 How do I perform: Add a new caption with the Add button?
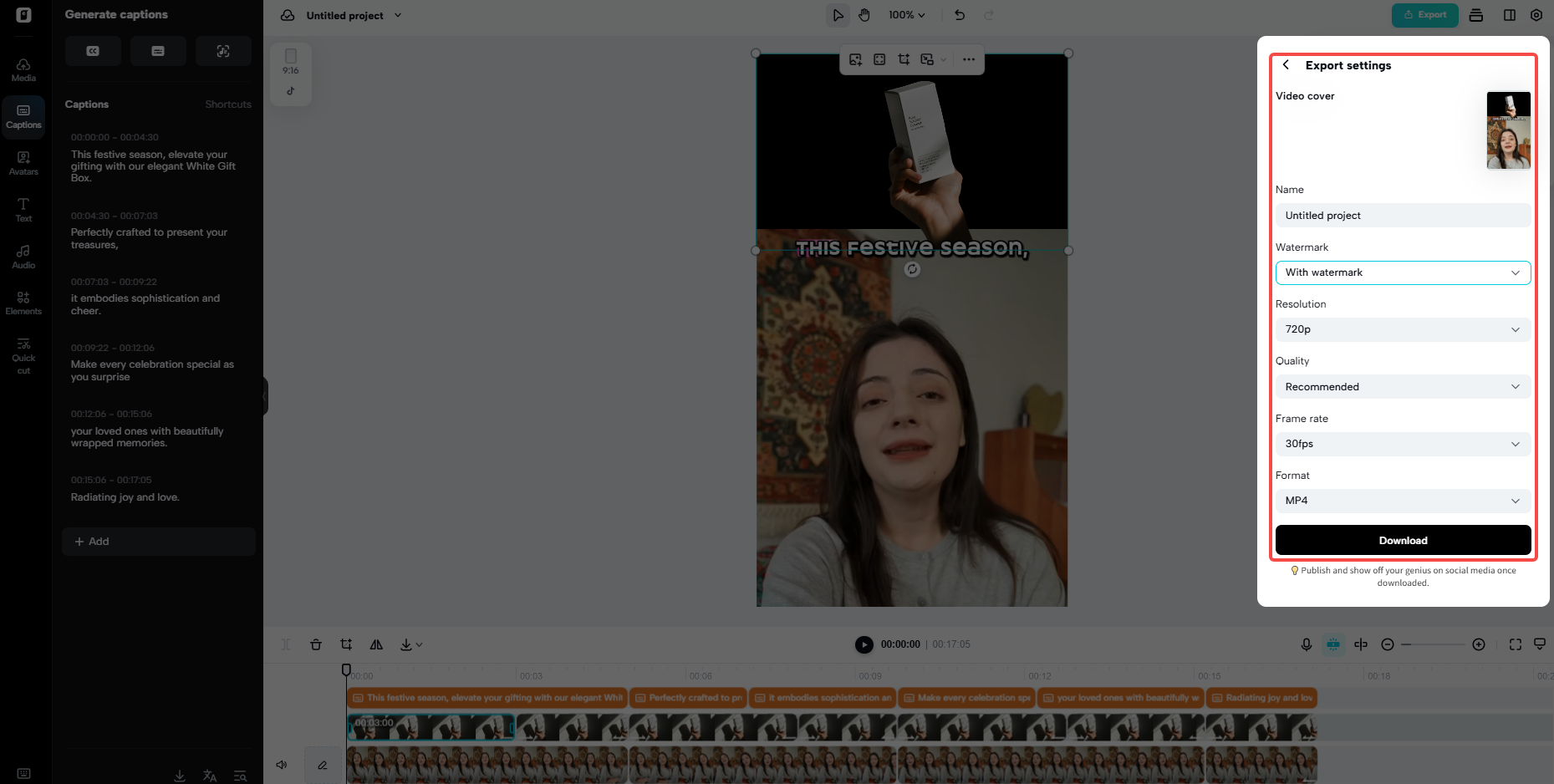click(x=158, y=541)
